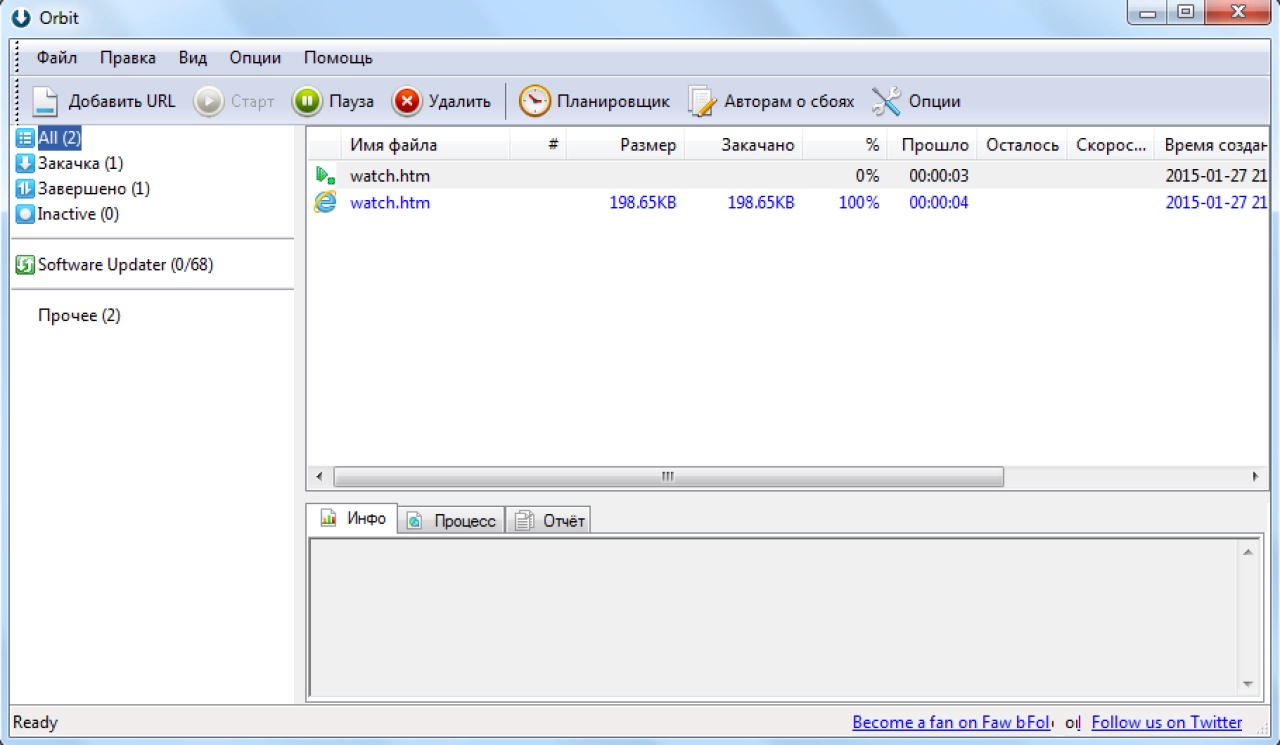Click the Авторам о сбоях button label
The width and height of the screenshot is (1280, 745).
[789, 101]
